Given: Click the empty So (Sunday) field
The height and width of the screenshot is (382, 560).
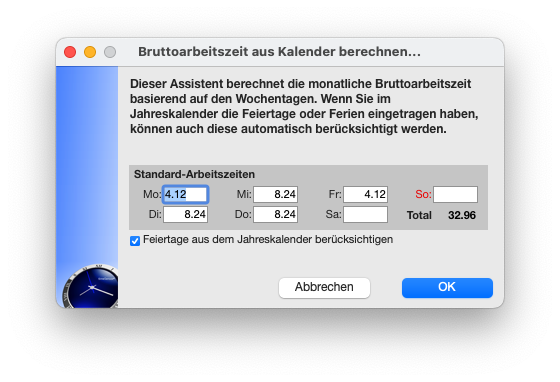Looking at the screenshot, I should [455, 195].
